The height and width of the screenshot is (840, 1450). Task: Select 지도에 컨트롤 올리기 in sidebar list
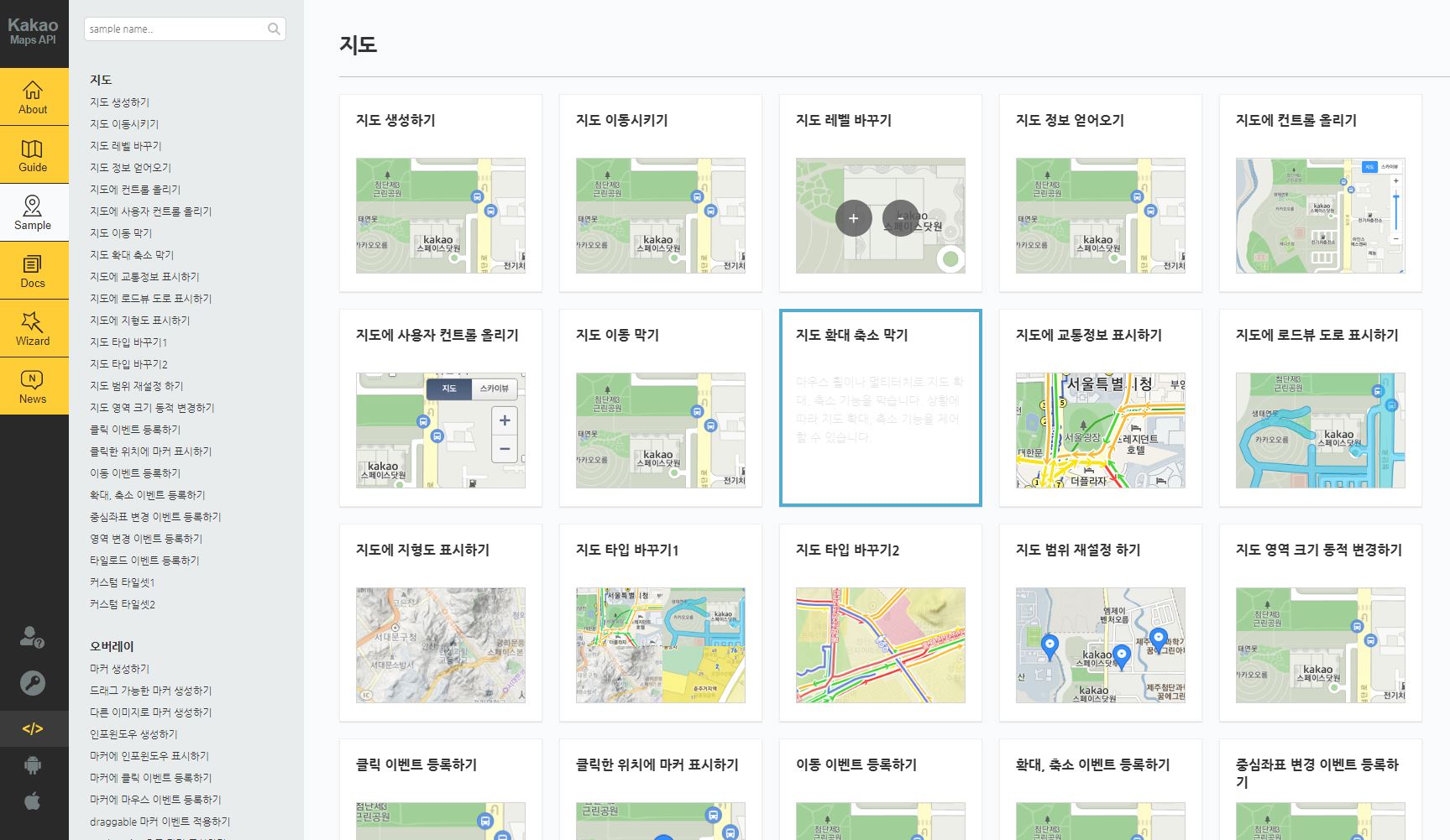135,190
